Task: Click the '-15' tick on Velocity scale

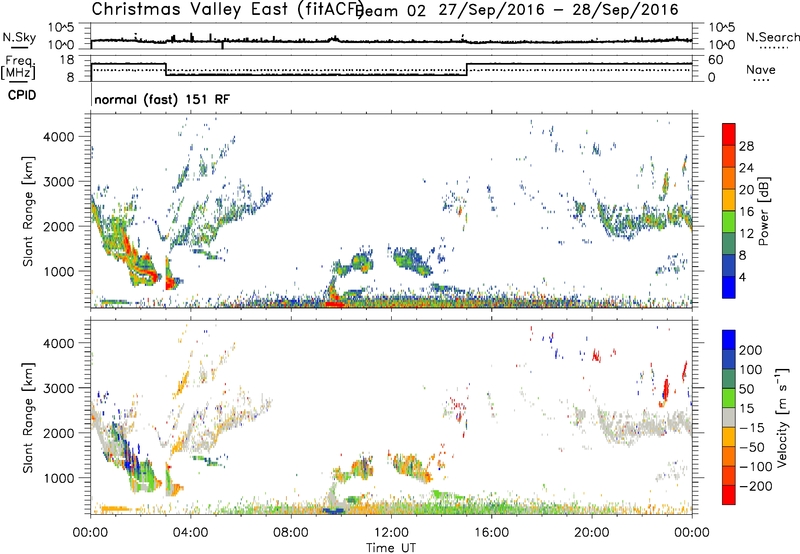Action: [752, 428]
